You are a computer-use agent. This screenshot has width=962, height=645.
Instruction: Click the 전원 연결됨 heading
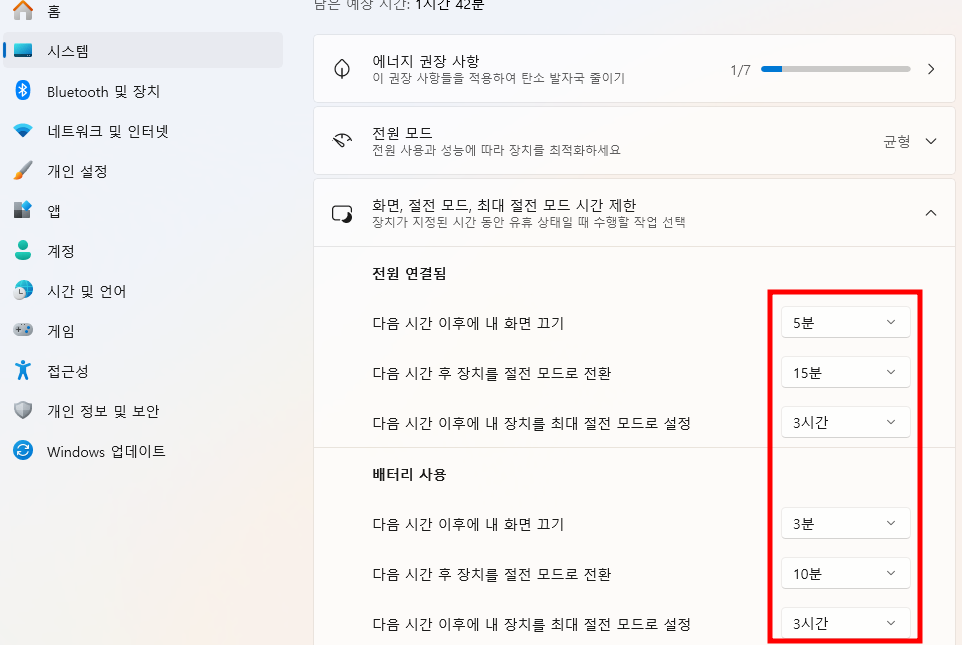tap(409, 273)
